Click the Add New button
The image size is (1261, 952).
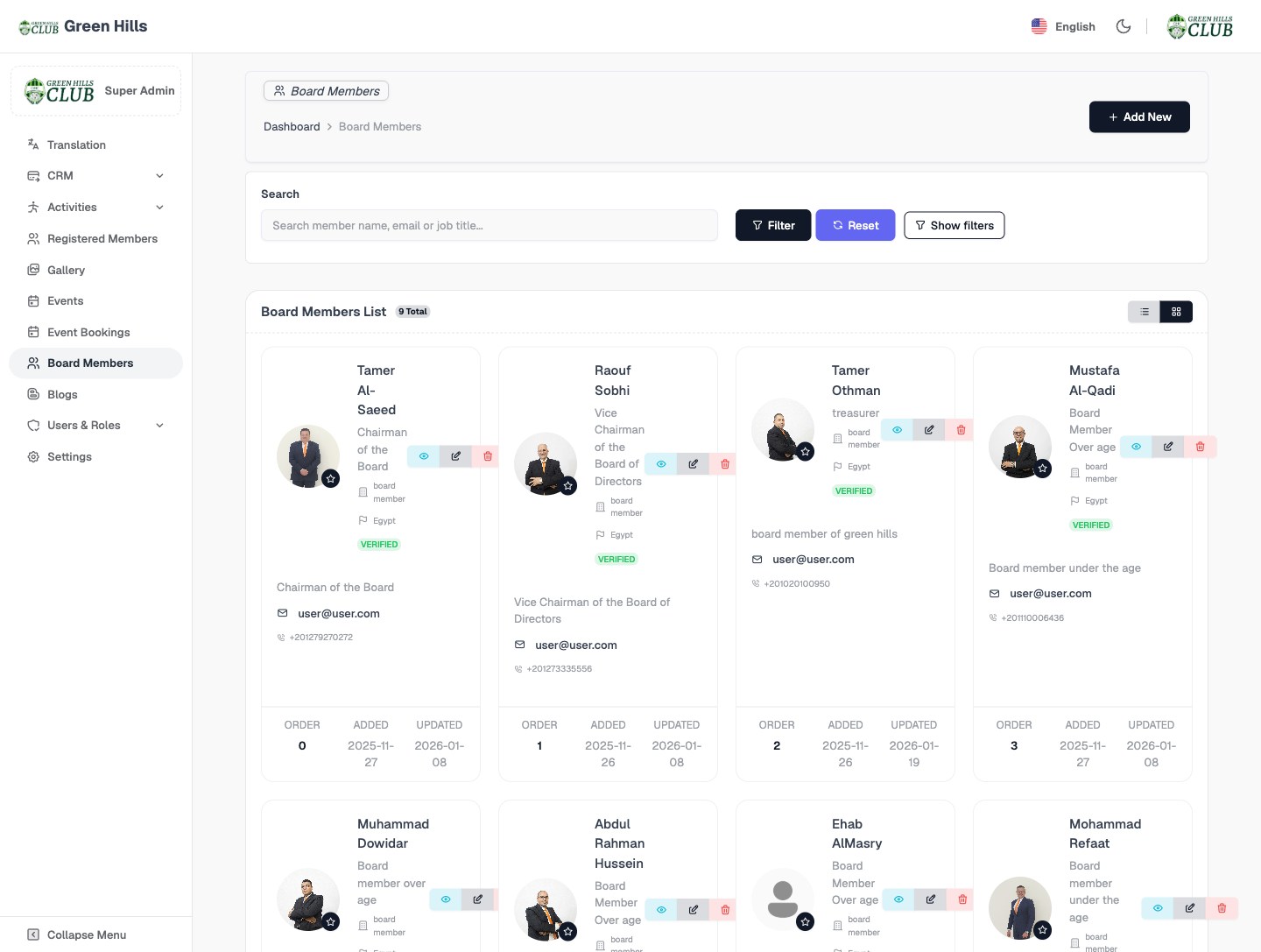(1139, 117)
